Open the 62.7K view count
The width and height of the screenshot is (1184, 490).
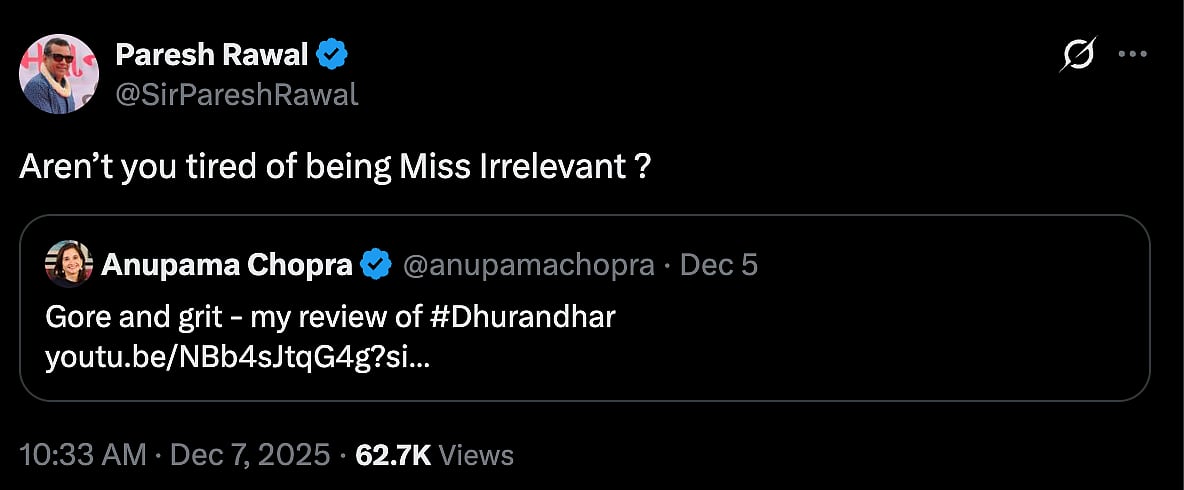click(393, 456)
